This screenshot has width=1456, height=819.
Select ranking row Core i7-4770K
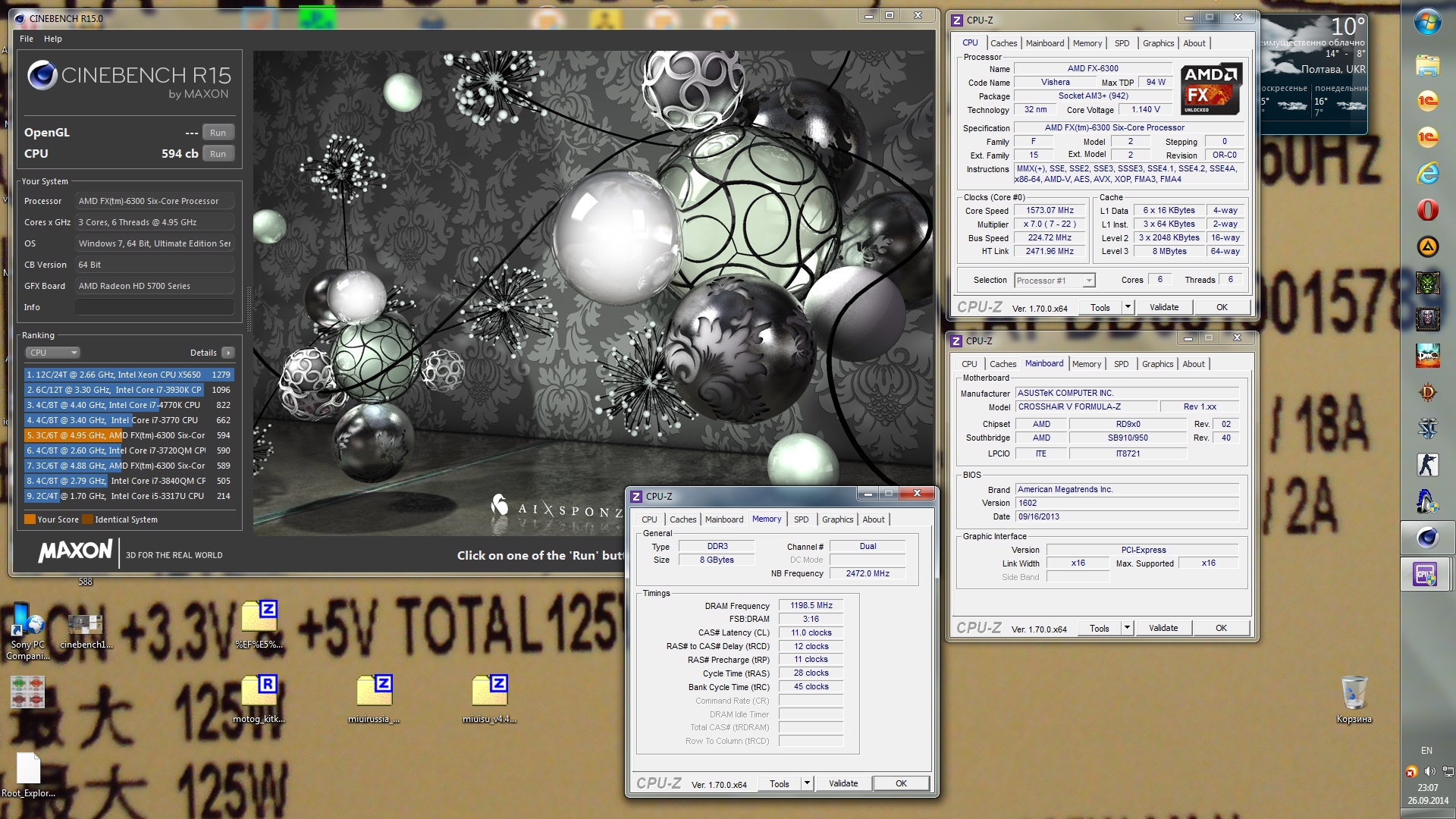[x=129, y=405]
